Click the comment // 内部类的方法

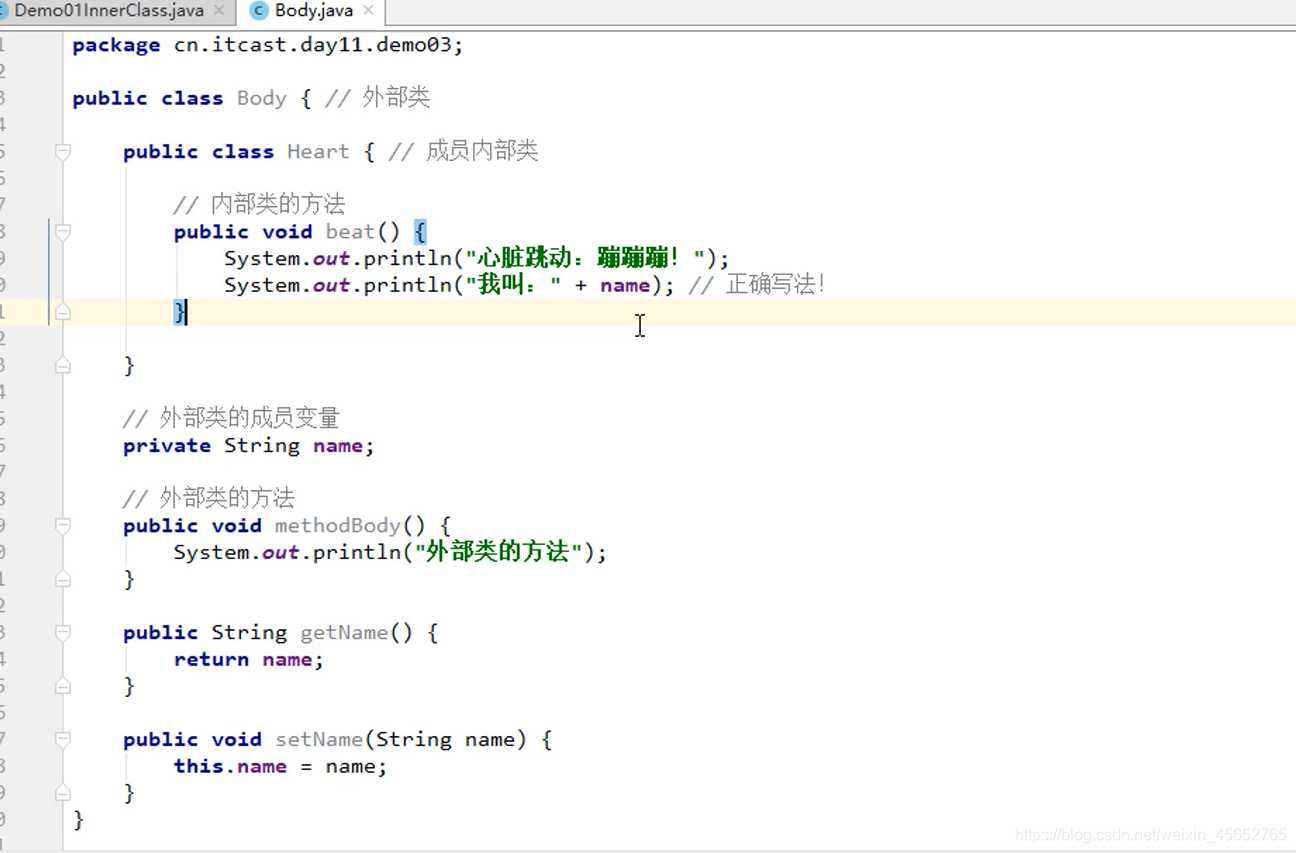tap(259, 205)
